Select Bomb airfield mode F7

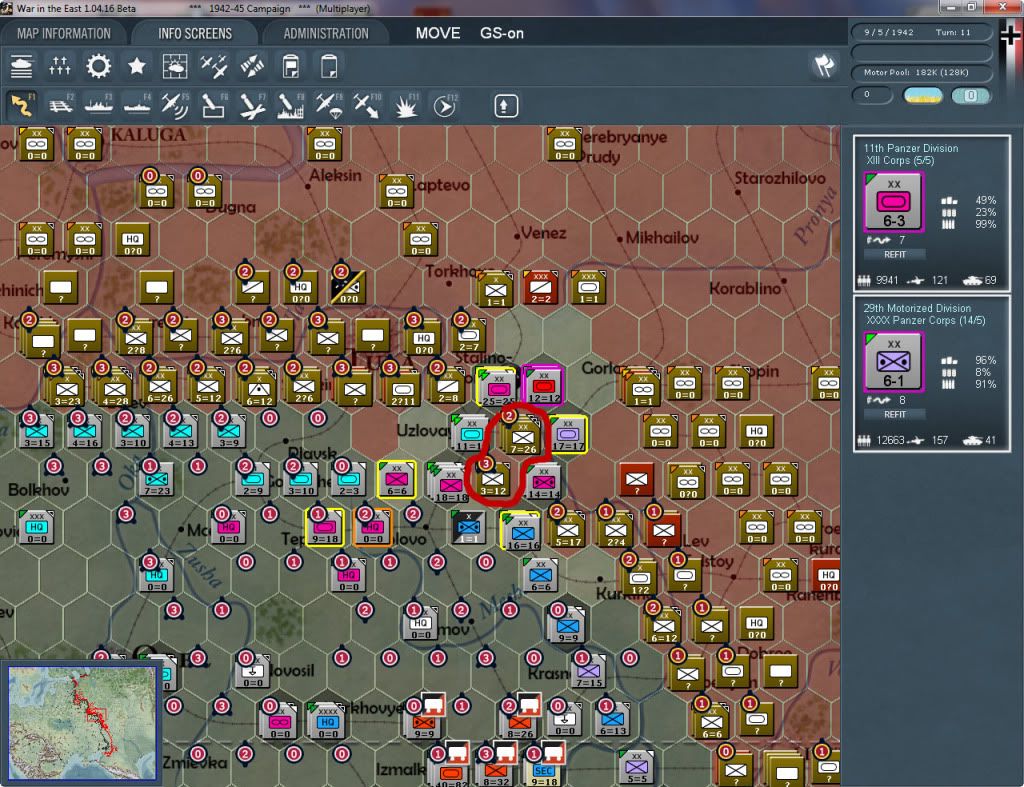point(252,105)
